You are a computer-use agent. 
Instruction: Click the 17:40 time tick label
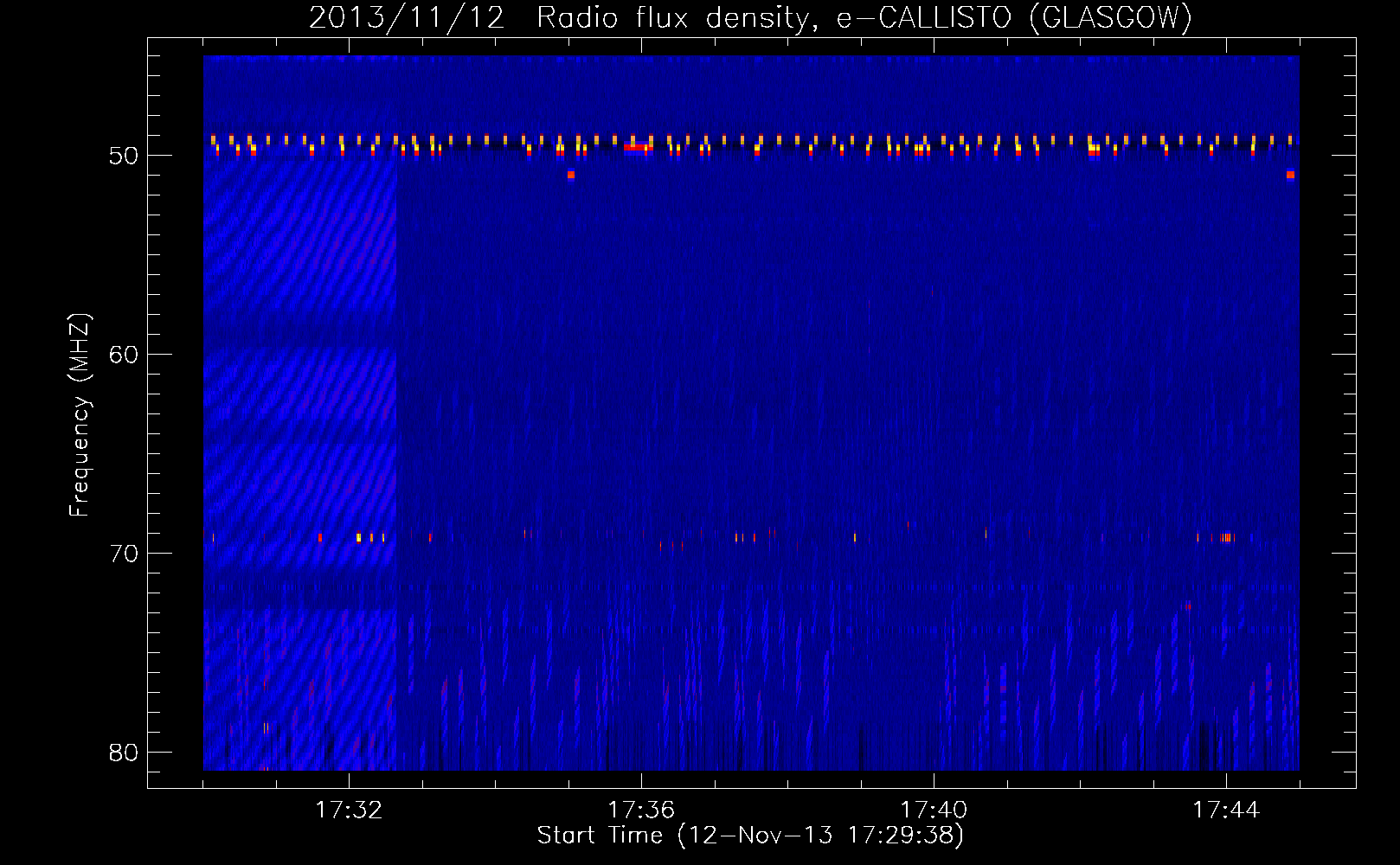tap(934, 811)
